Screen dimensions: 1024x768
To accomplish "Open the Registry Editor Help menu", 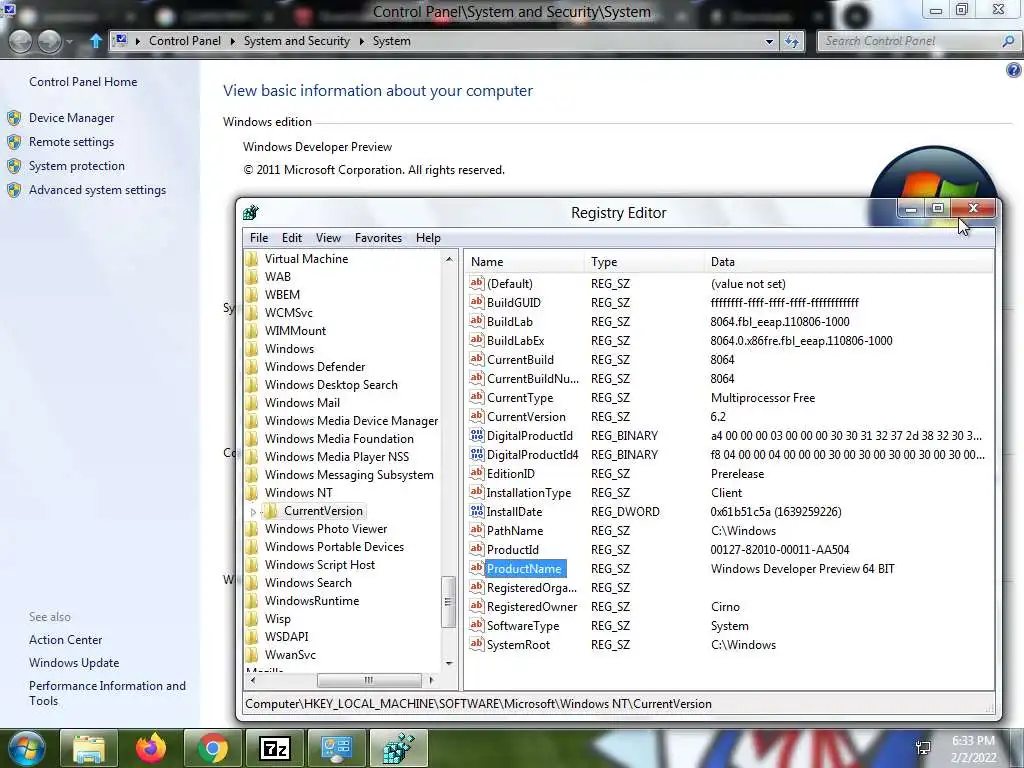I will [428, 238].
